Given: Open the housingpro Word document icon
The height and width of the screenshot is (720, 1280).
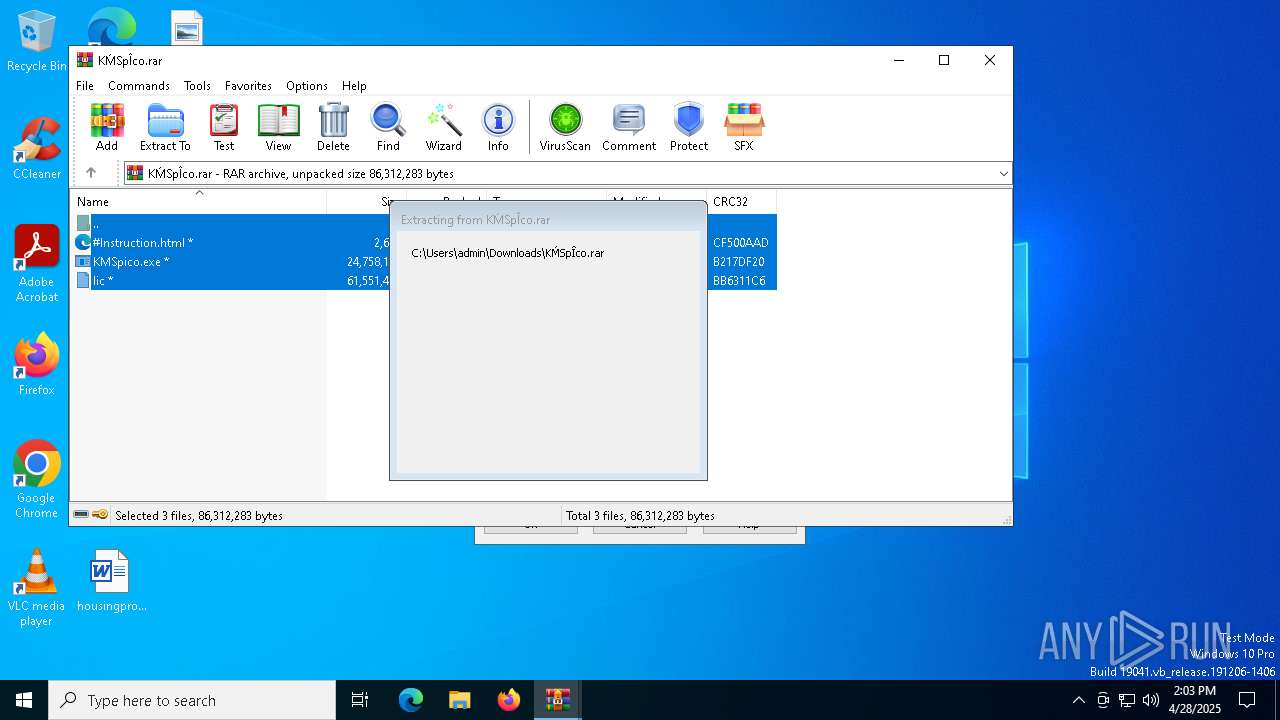Looking at the screenshot, I should pos(111,581).
